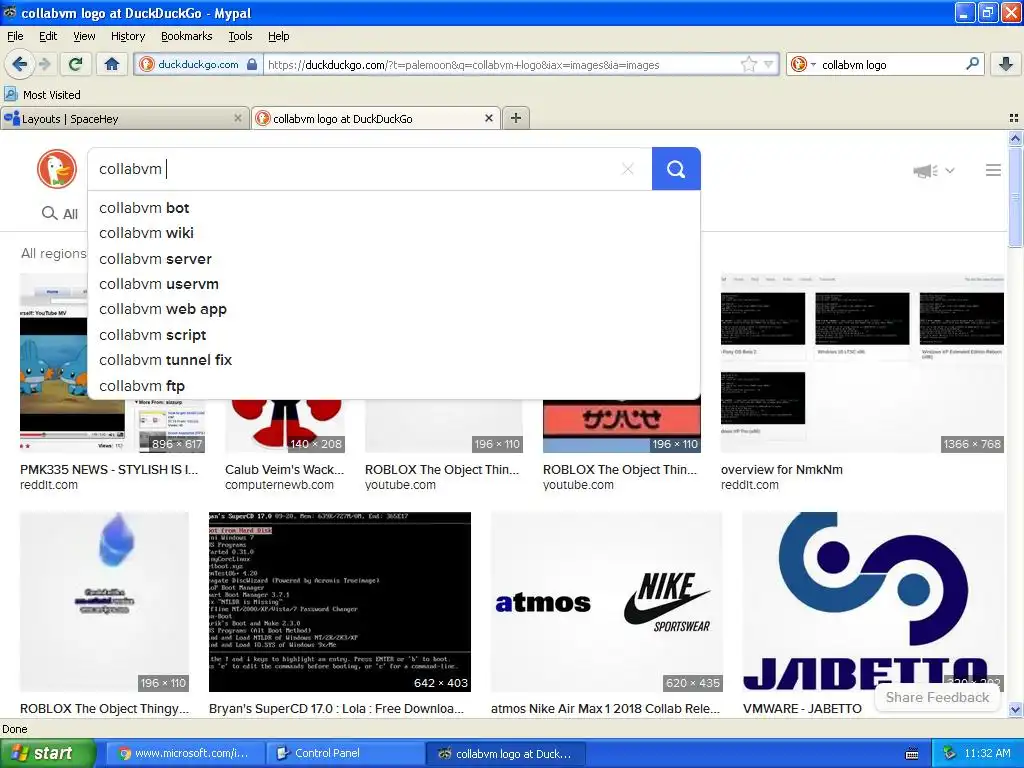Open Bryan's SuperCD 17.0 thumbnail
This screenshot has height=768, width=1024.
pos(340,601)
